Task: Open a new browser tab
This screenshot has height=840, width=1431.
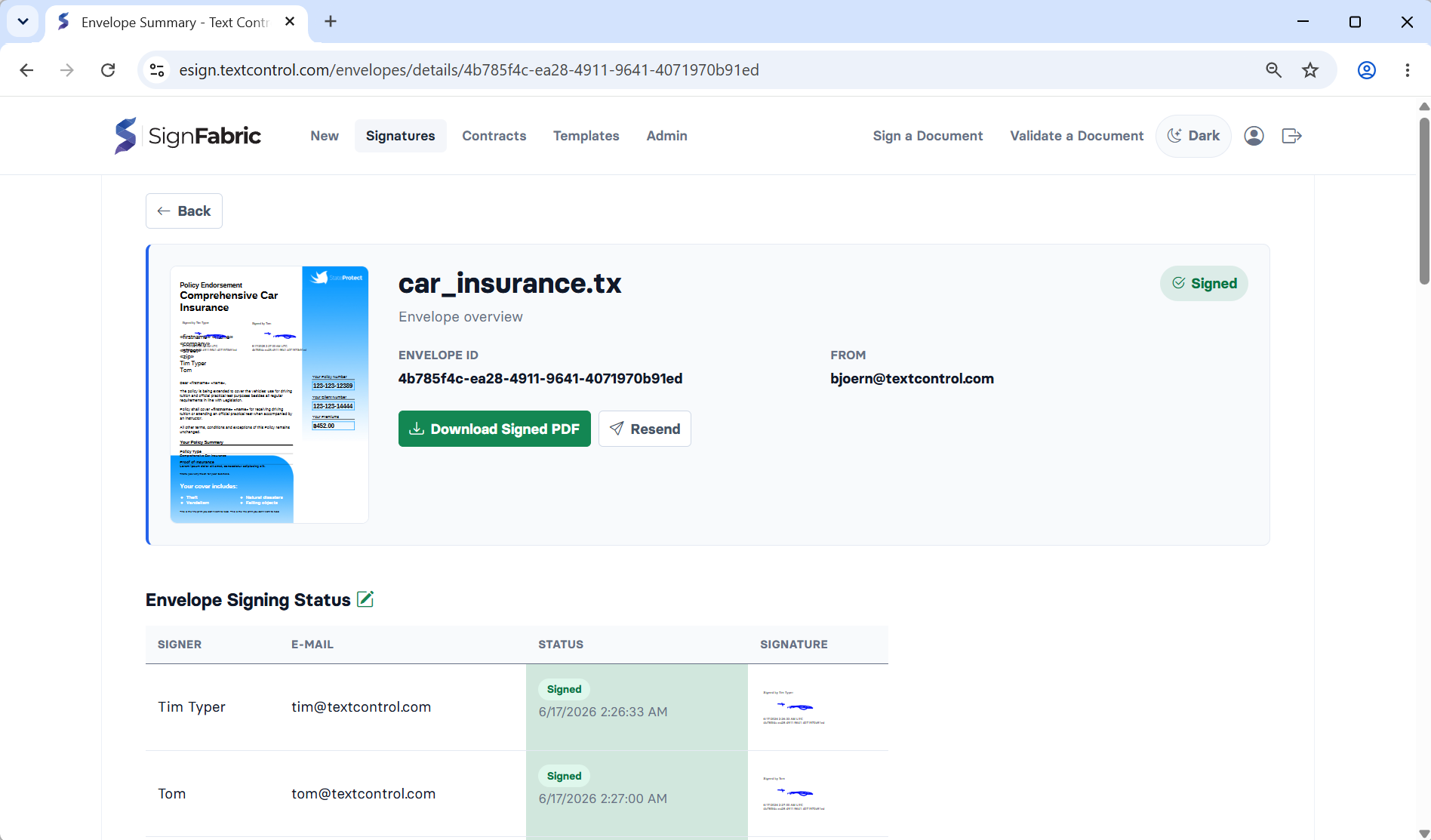Action: pos(331,22)
